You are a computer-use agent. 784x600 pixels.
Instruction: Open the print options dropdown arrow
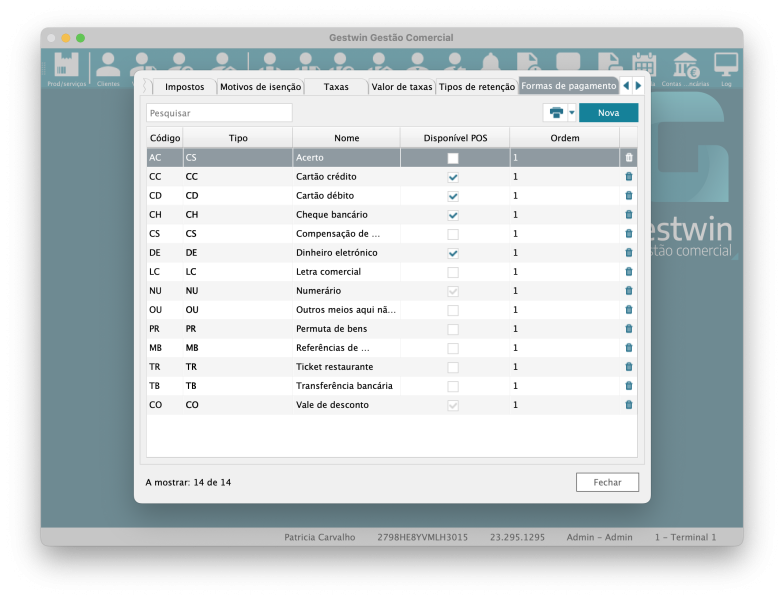click(571, 113)
